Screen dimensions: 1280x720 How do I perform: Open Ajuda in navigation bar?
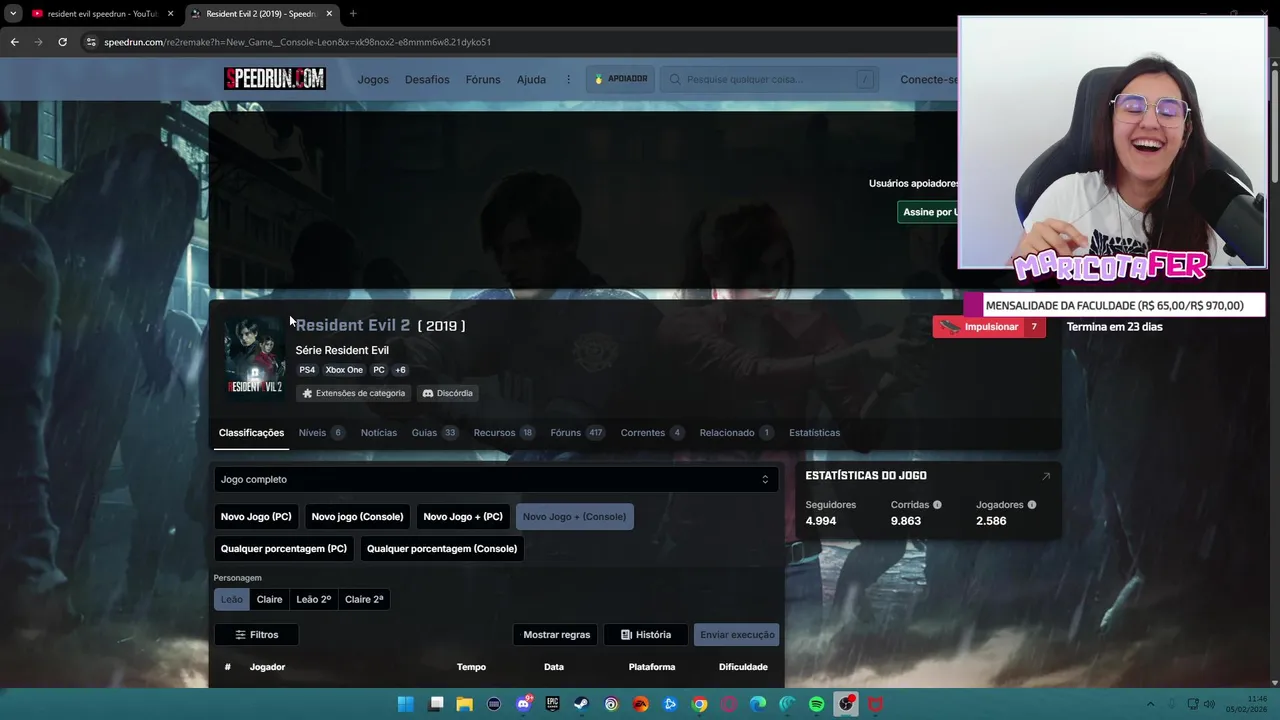tap(531, 79)
